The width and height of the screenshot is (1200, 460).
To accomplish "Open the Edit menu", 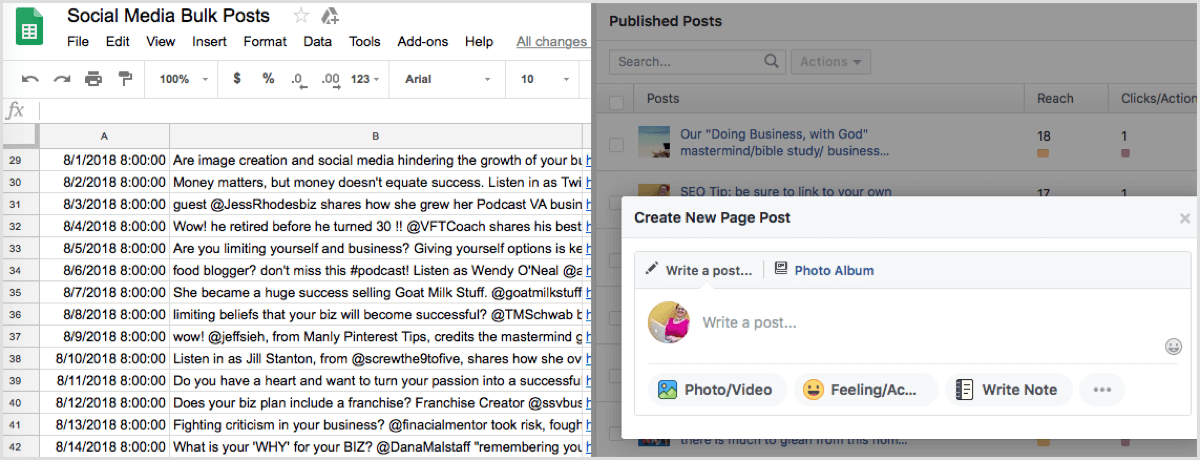I will (x=118, y=42).
